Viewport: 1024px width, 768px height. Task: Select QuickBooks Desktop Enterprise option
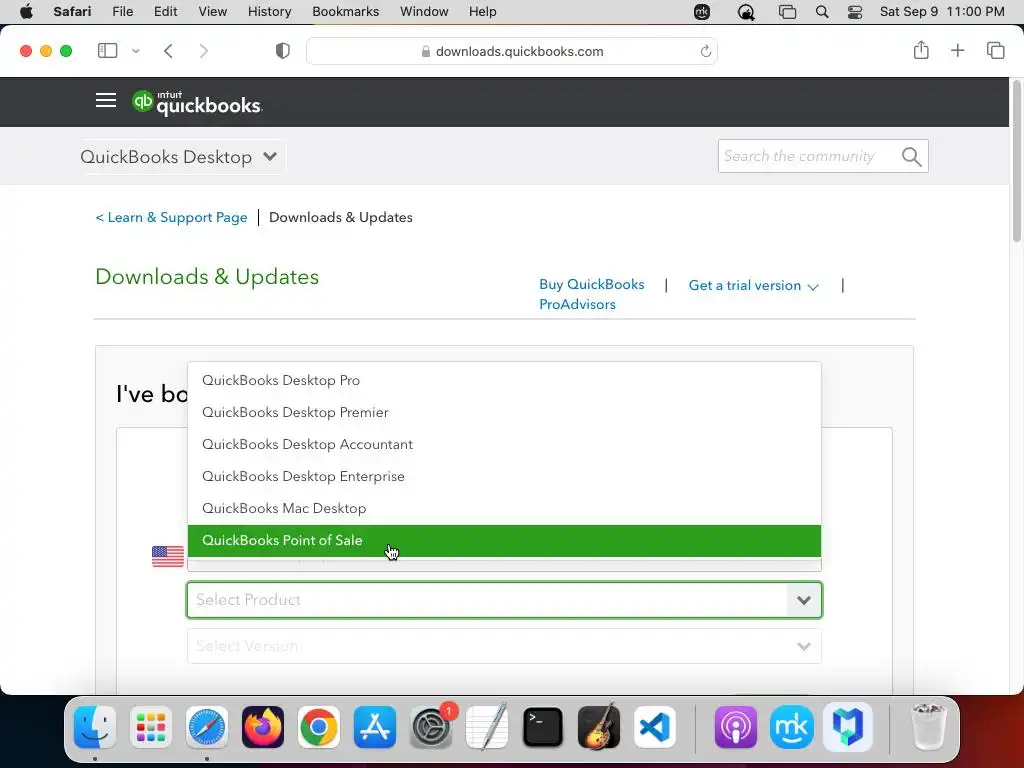click(504, 476)
